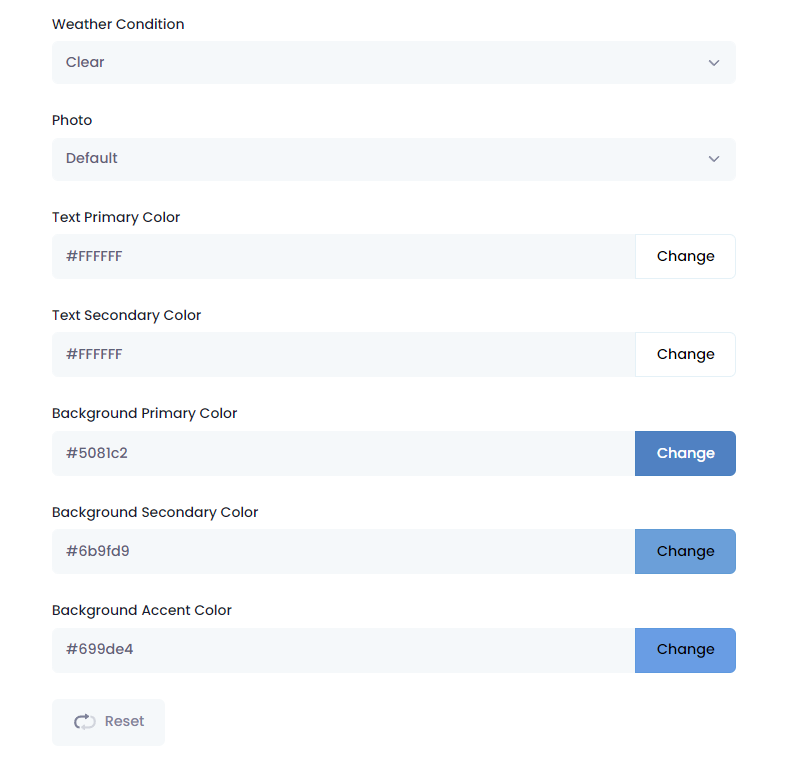Image resolution: width=792 pixels, height=757 pixels.
Task: Click the circular arrows Reset icon
Action: point(84,722)
